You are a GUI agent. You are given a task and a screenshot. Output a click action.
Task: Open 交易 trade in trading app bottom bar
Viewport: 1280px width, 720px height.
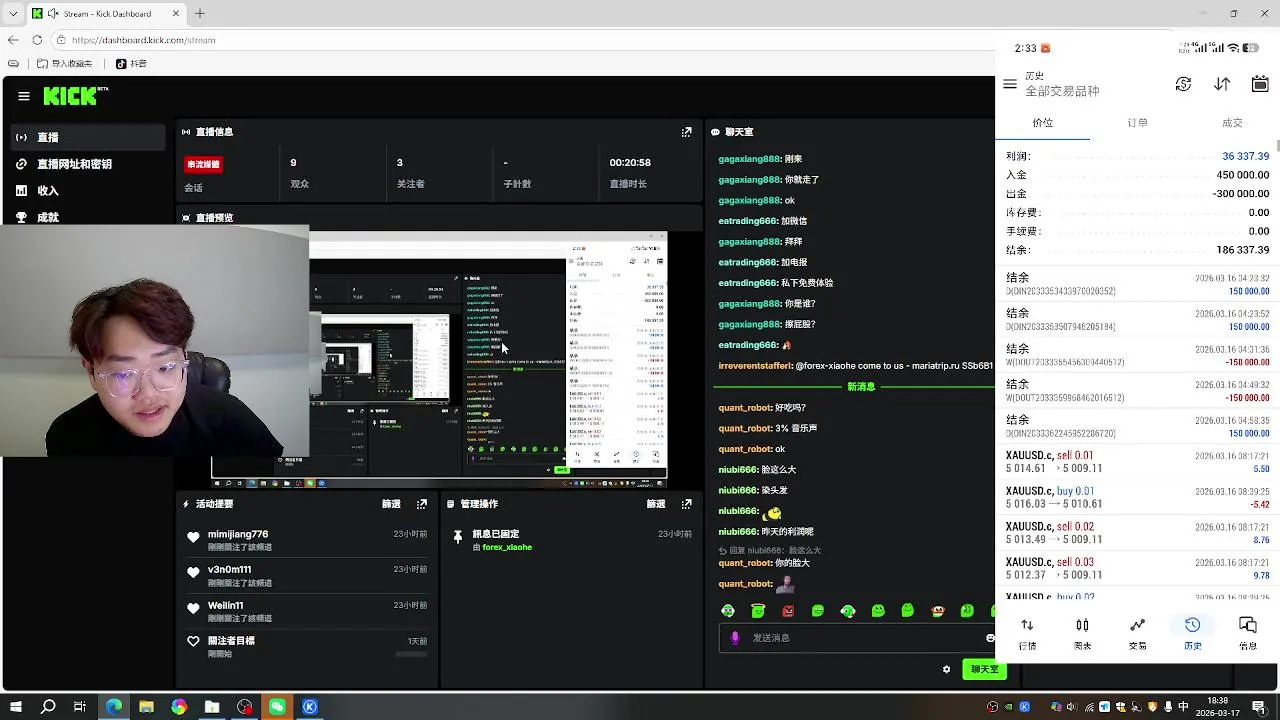point(1137,633)
